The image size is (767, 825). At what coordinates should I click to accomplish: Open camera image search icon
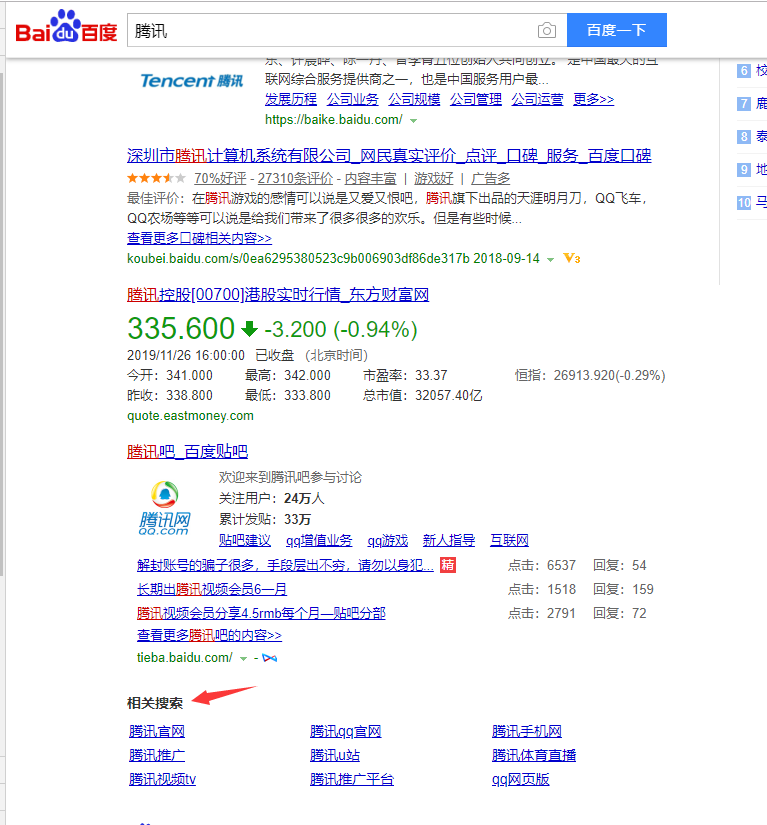point(547,31)
